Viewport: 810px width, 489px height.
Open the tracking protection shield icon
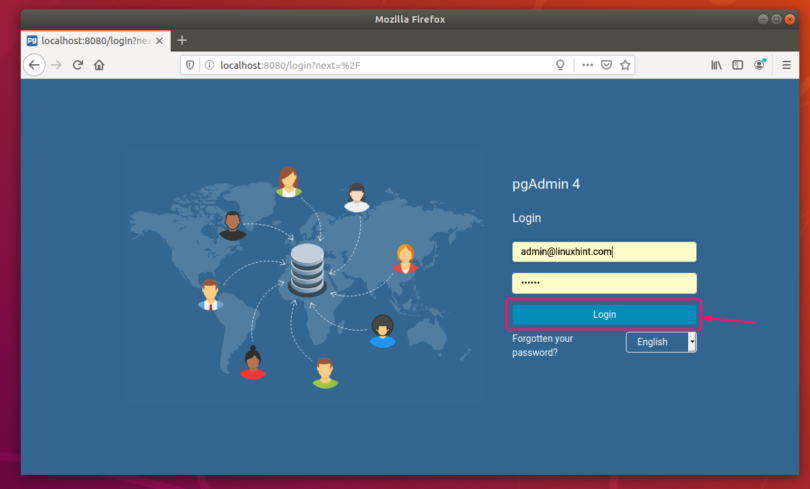[190, 65]
